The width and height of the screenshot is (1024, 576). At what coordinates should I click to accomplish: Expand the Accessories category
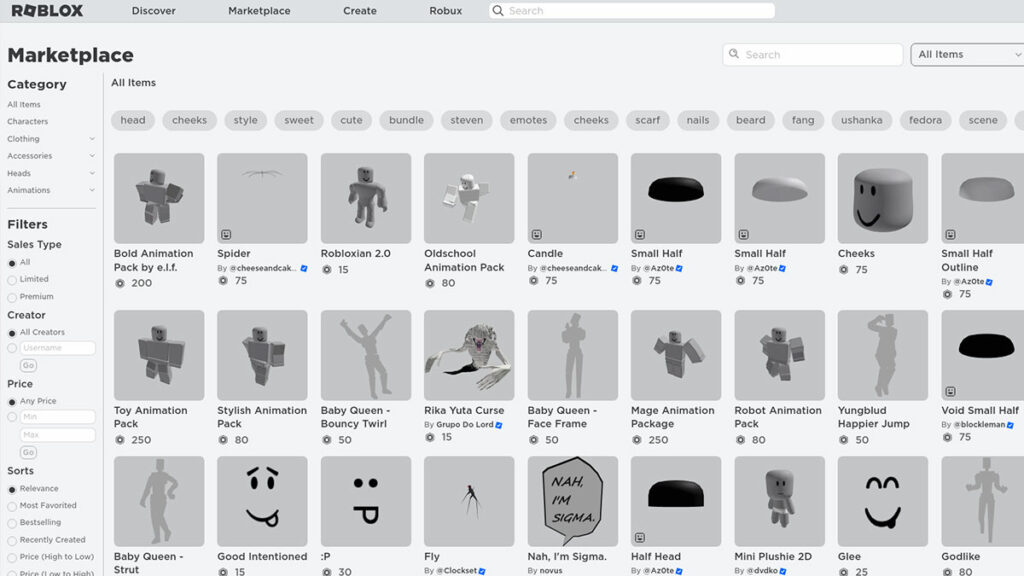click(28, 155)
